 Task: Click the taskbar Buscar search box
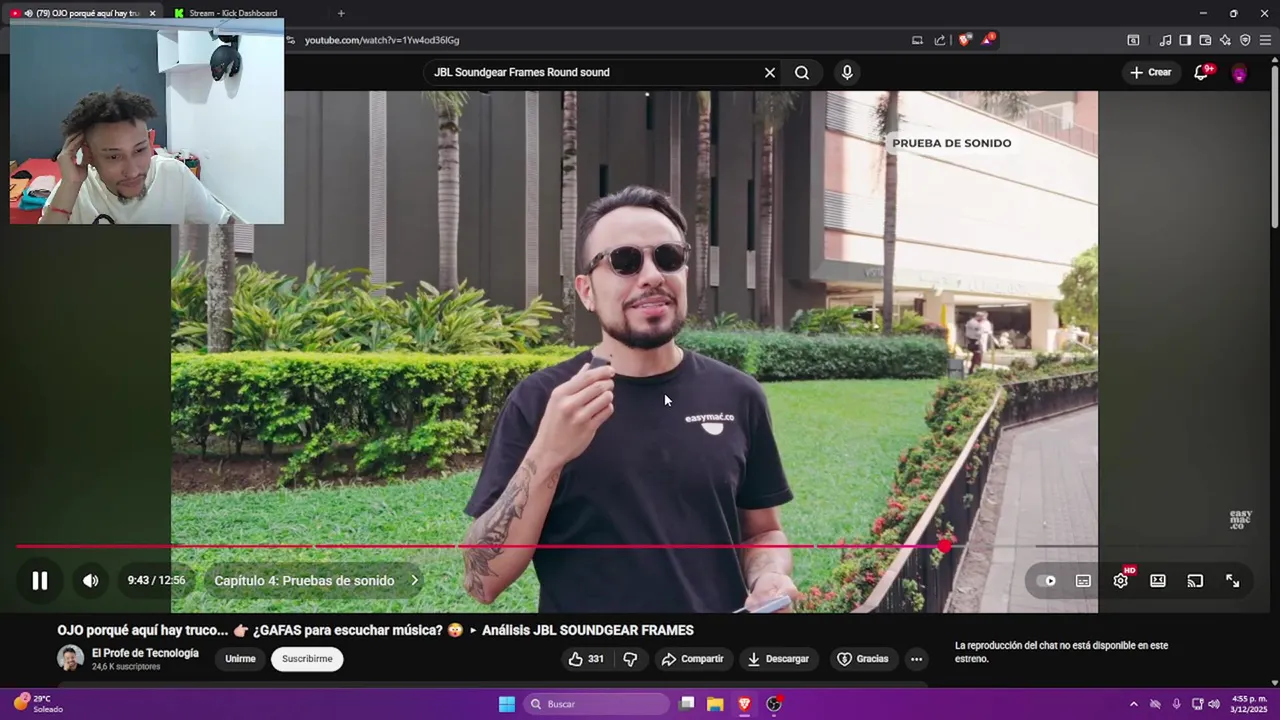click(x=597, y=704)
